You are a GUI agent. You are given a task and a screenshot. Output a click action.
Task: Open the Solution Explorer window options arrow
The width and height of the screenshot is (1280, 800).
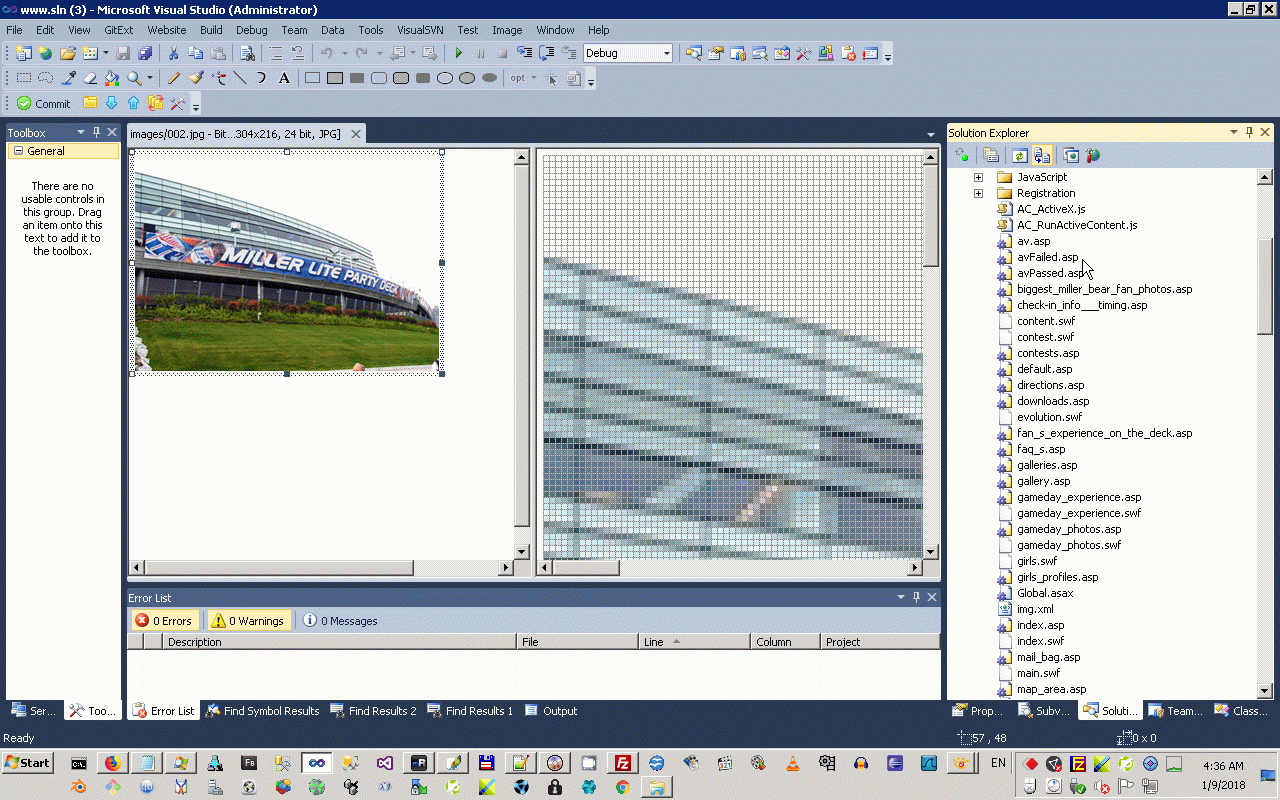pyautogui.click(x=1234, y=132)
